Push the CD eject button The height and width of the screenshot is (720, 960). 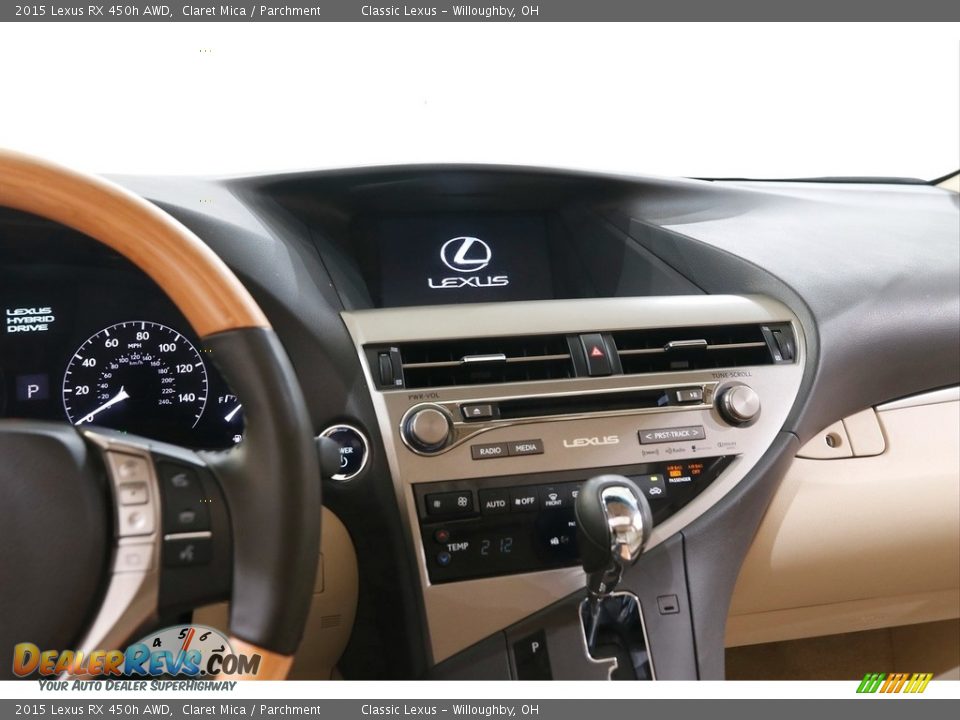(x=476, y=411)
